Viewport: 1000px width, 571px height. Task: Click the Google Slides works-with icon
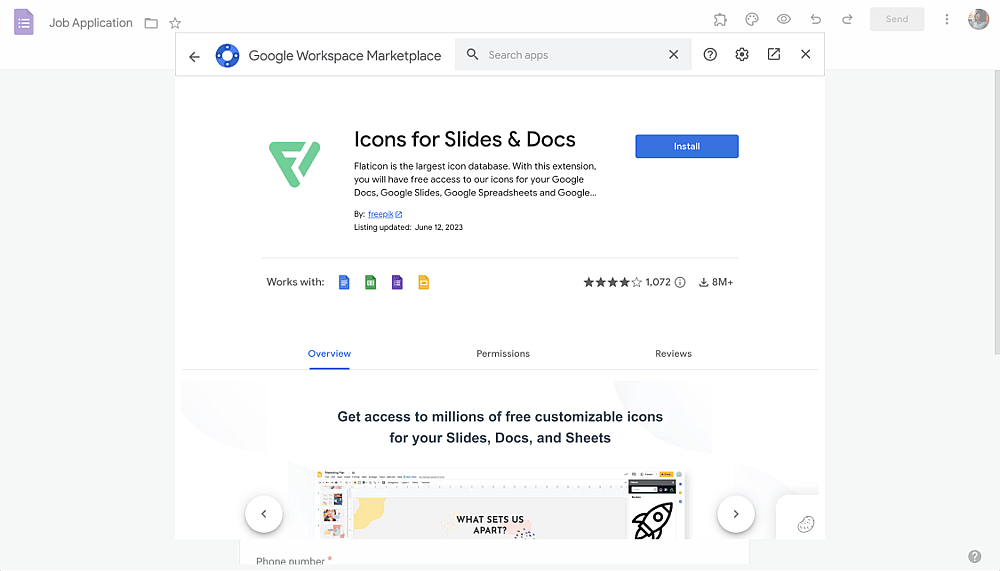pos(423,282)
